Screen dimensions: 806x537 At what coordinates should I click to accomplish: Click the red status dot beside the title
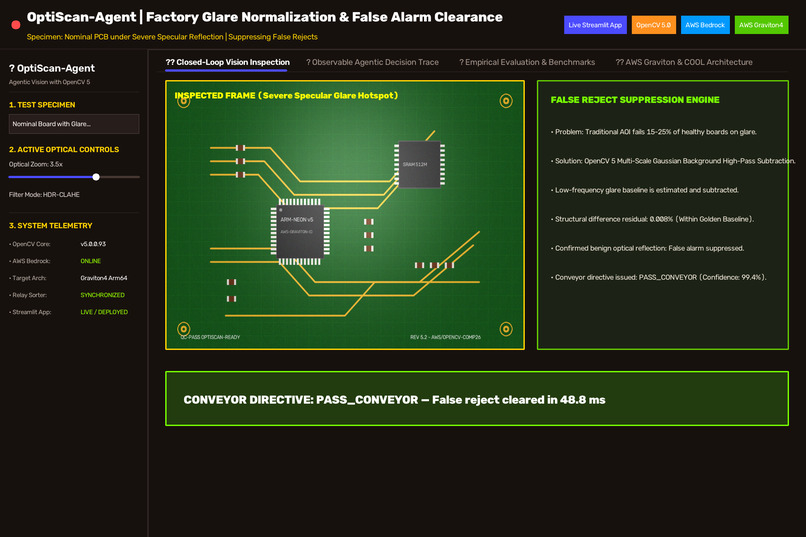tap(16, 25)
